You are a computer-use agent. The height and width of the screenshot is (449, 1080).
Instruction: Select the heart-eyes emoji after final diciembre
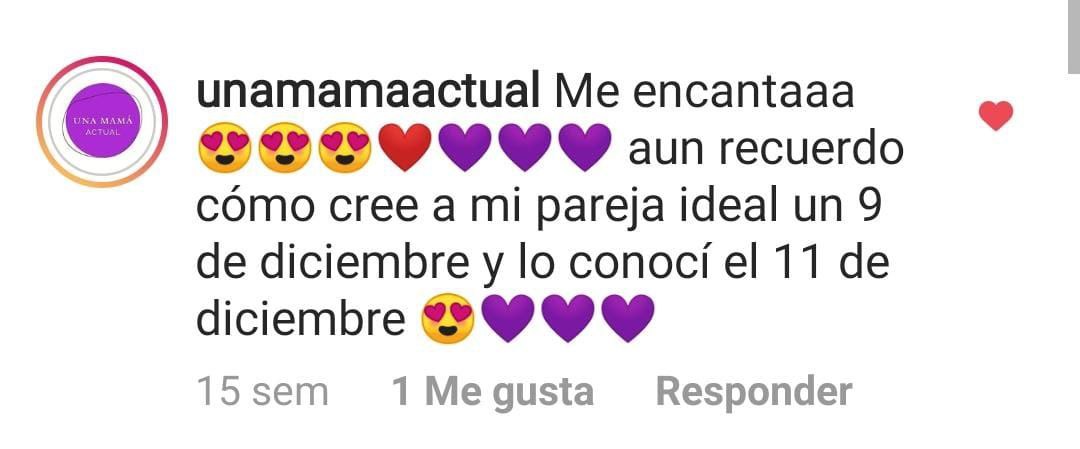pos(448,318)
